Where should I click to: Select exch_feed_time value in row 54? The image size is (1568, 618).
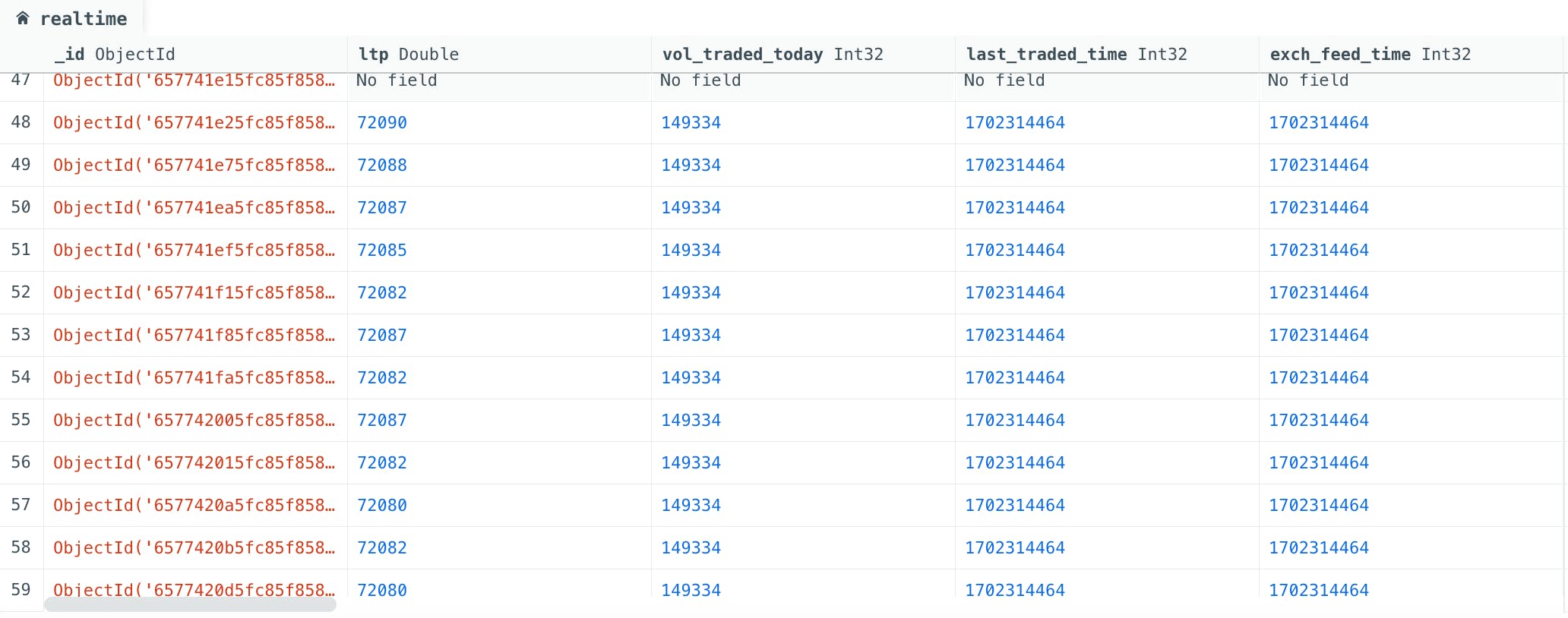pyautogui.click(x=1319, y=377)
